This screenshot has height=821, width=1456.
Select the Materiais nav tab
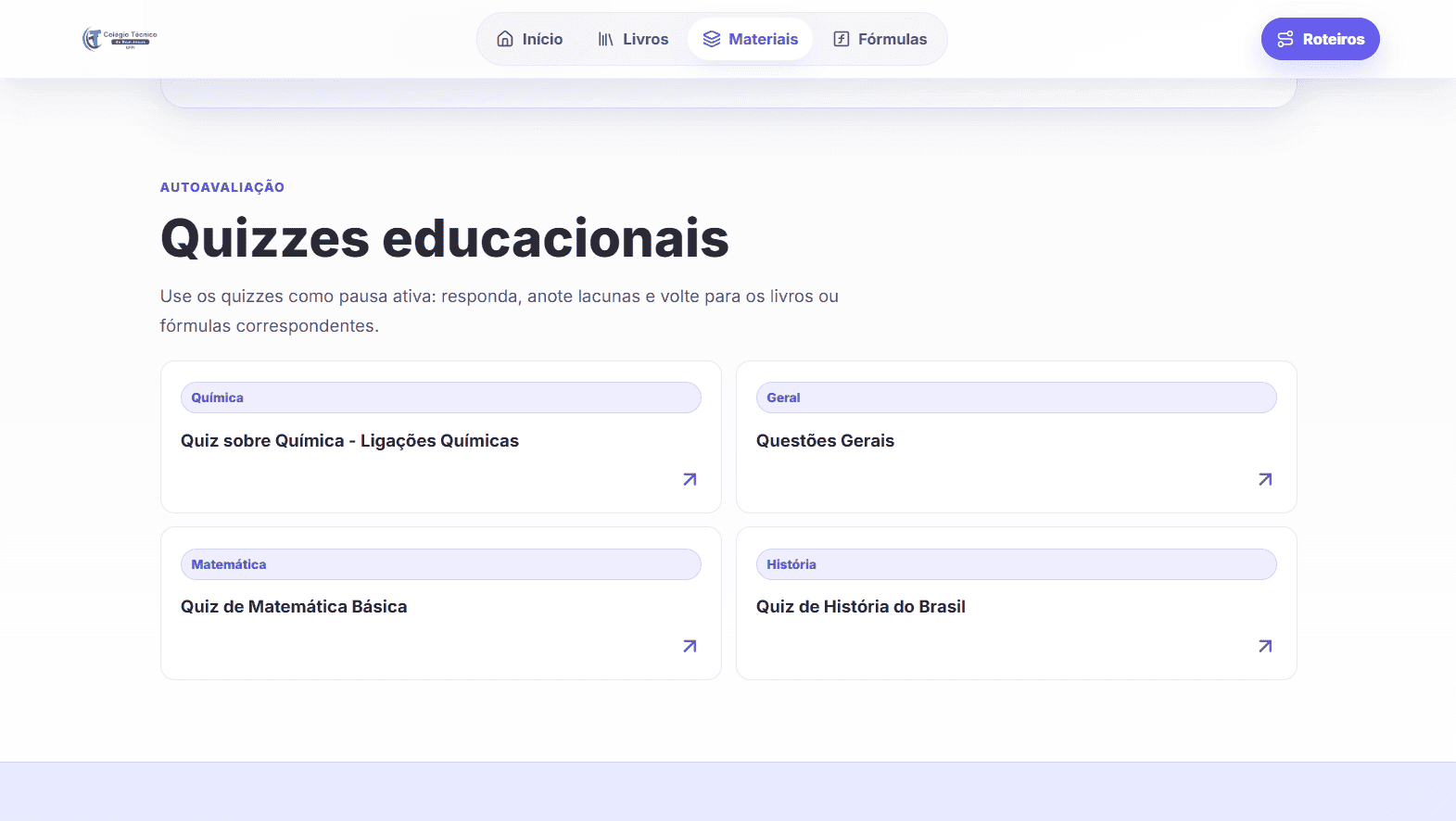click(751, 39)
